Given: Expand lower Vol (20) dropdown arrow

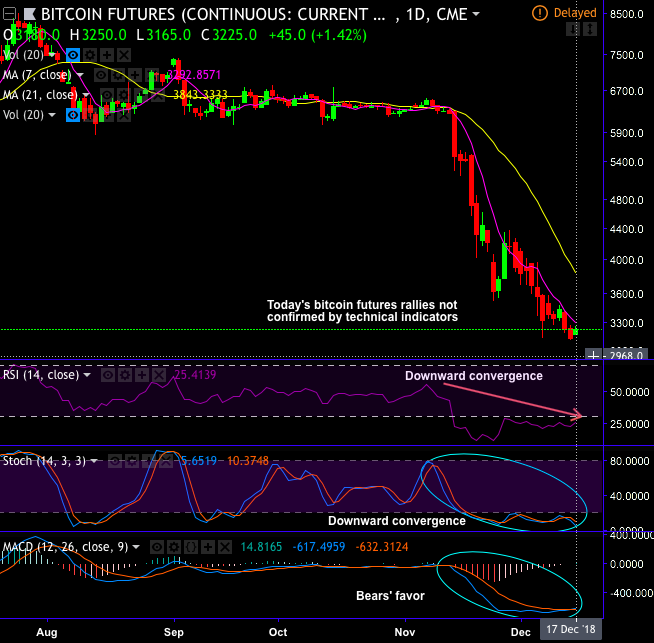Looking at the screenshot, I should tap(52, 115).
